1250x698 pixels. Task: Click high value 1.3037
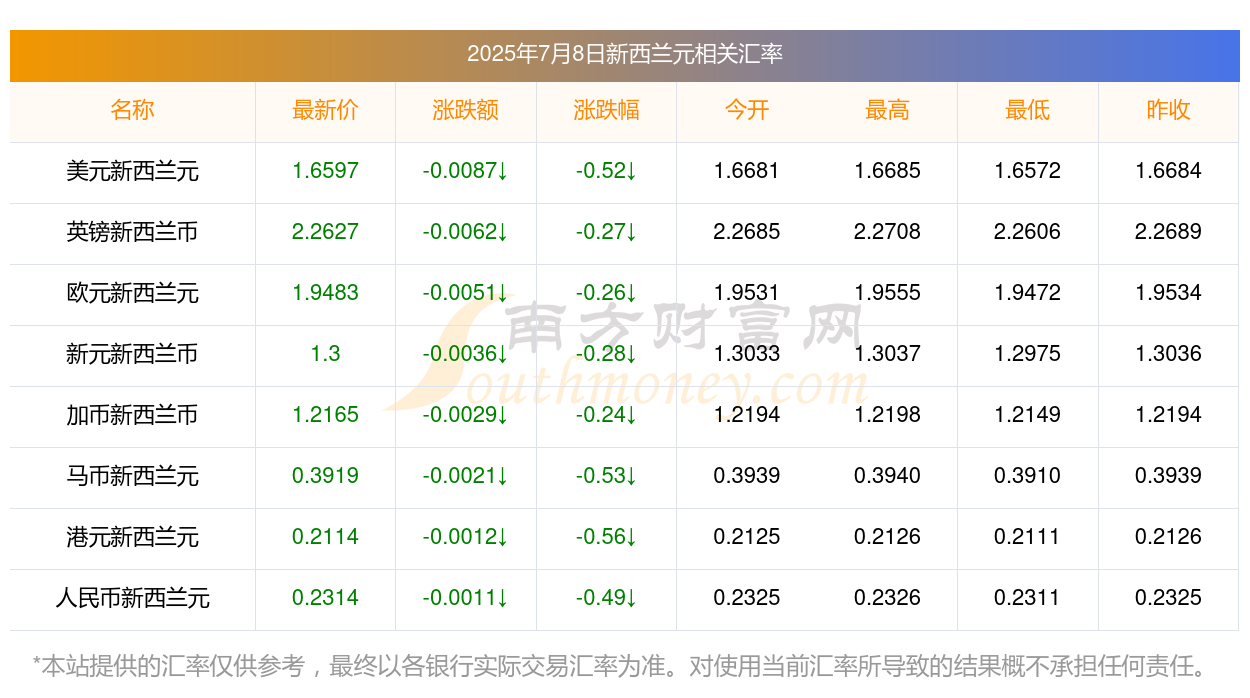coord(887,354)
